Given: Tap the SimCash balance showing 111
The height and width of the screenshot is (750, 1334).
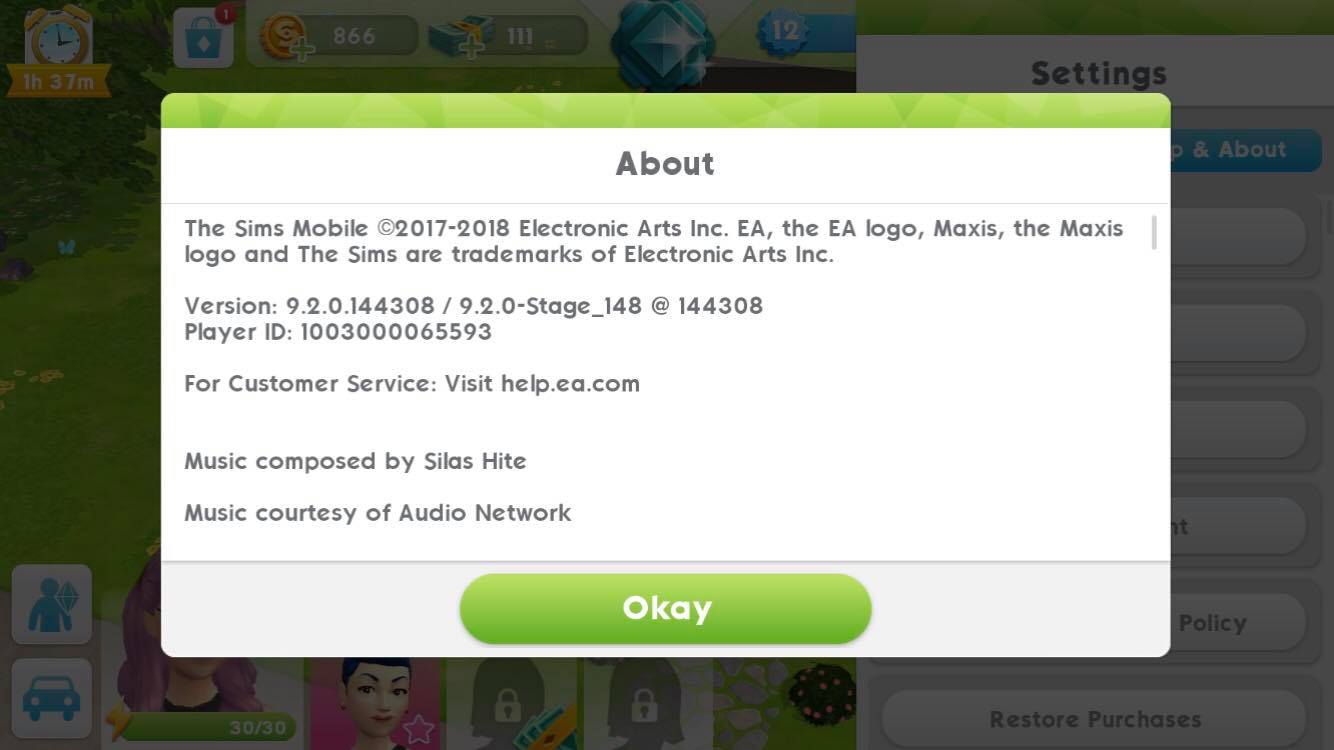Looking at the screenshot, I should (534, 37).
